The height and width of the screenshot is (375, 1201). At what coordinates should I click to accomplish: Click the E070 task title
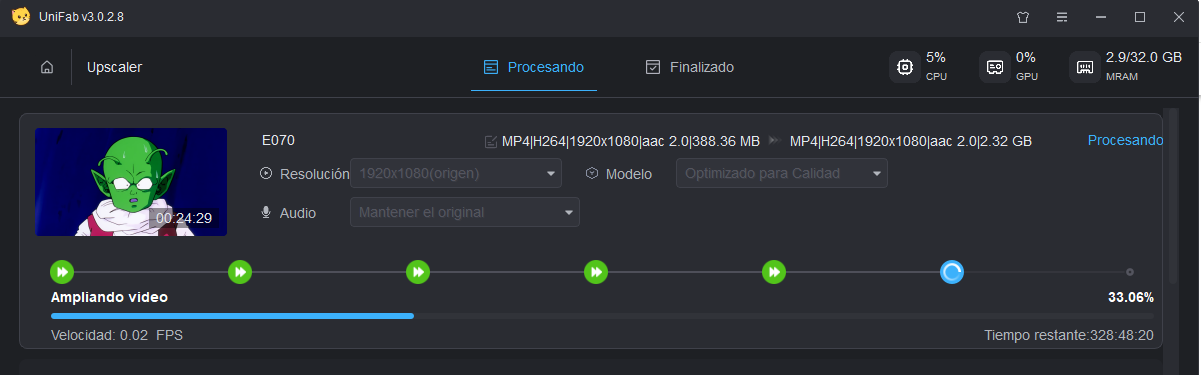point(278,140)
